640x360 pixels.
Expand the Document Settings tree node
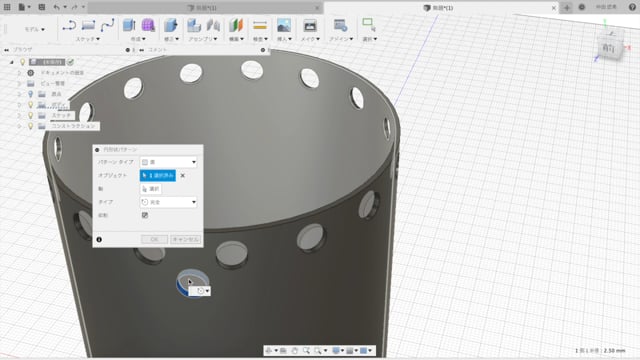point(19,73)
